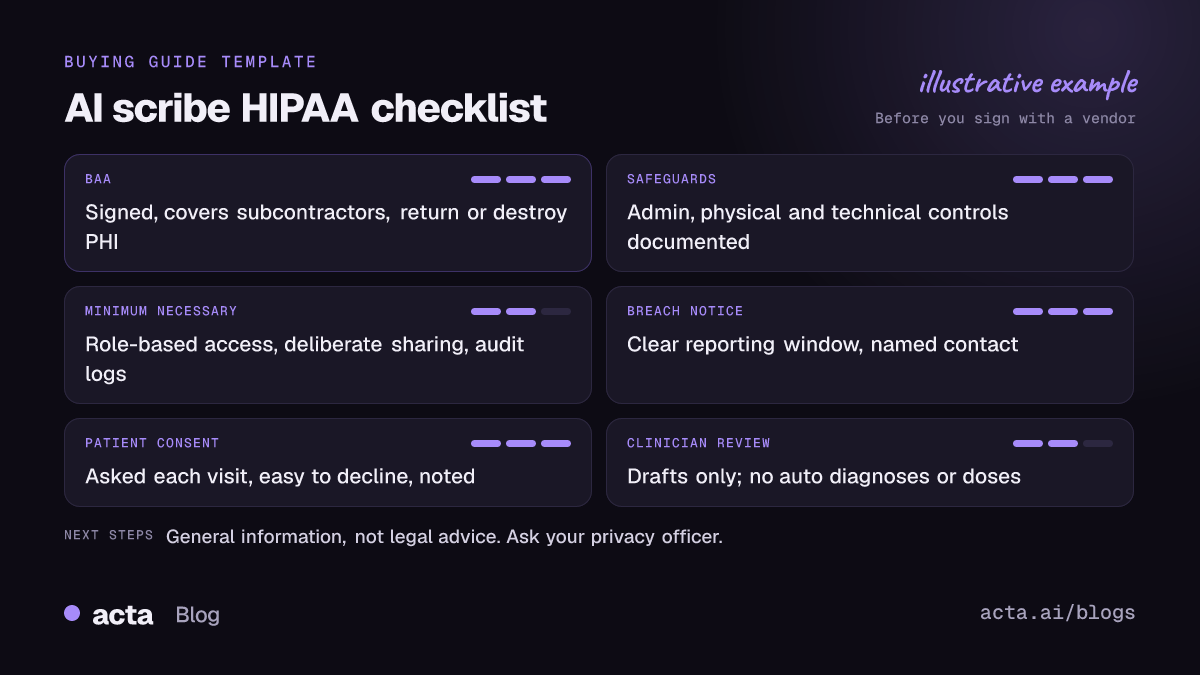Click 'Drafts only; no auto diagnoses' text
This screenshot has width=1200, height=675.
click(824, 477)
